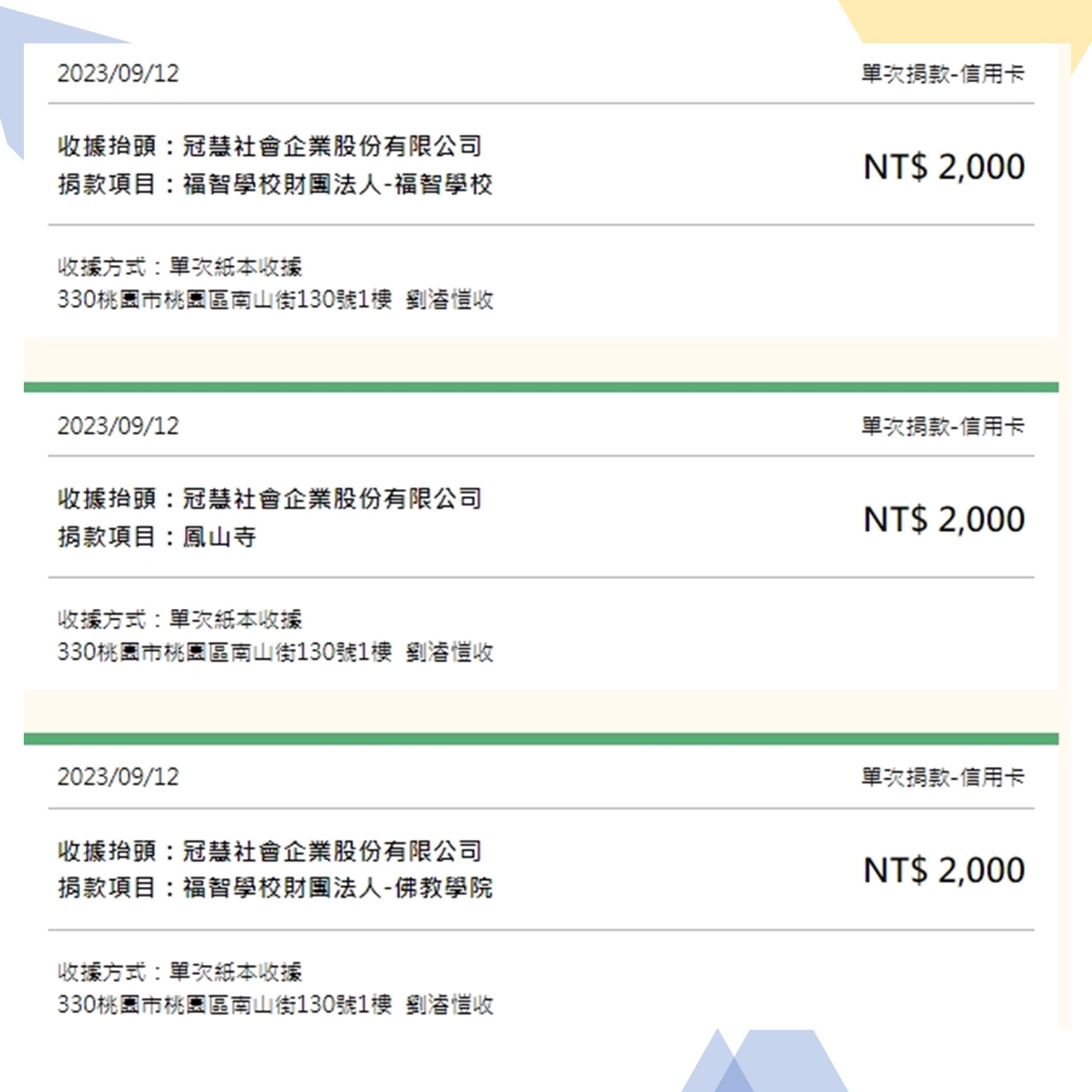Open donation item 鳳山寺
This screenshot has height=1092, width=1092.
point(157,537)
